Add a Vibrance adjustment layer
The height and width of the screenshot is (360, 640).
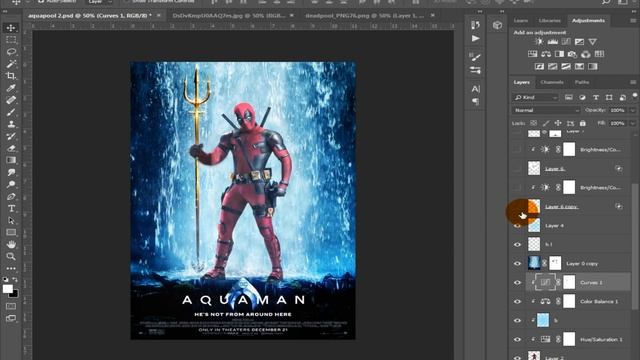coord(593,41)
